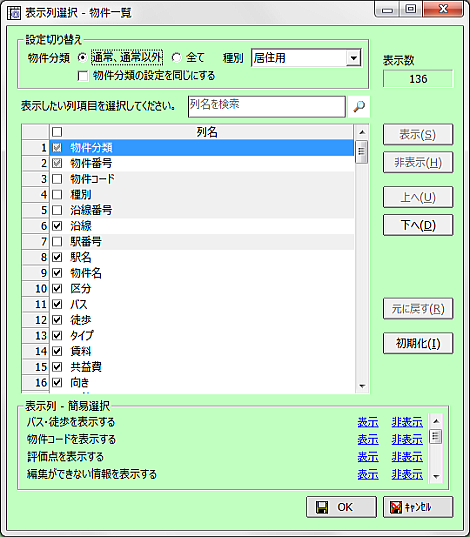Image resolution: width=470 pixels, height=537 pixels.
Task: Click 非表示 link for 評価点を表示する
Action: [407, 457]
